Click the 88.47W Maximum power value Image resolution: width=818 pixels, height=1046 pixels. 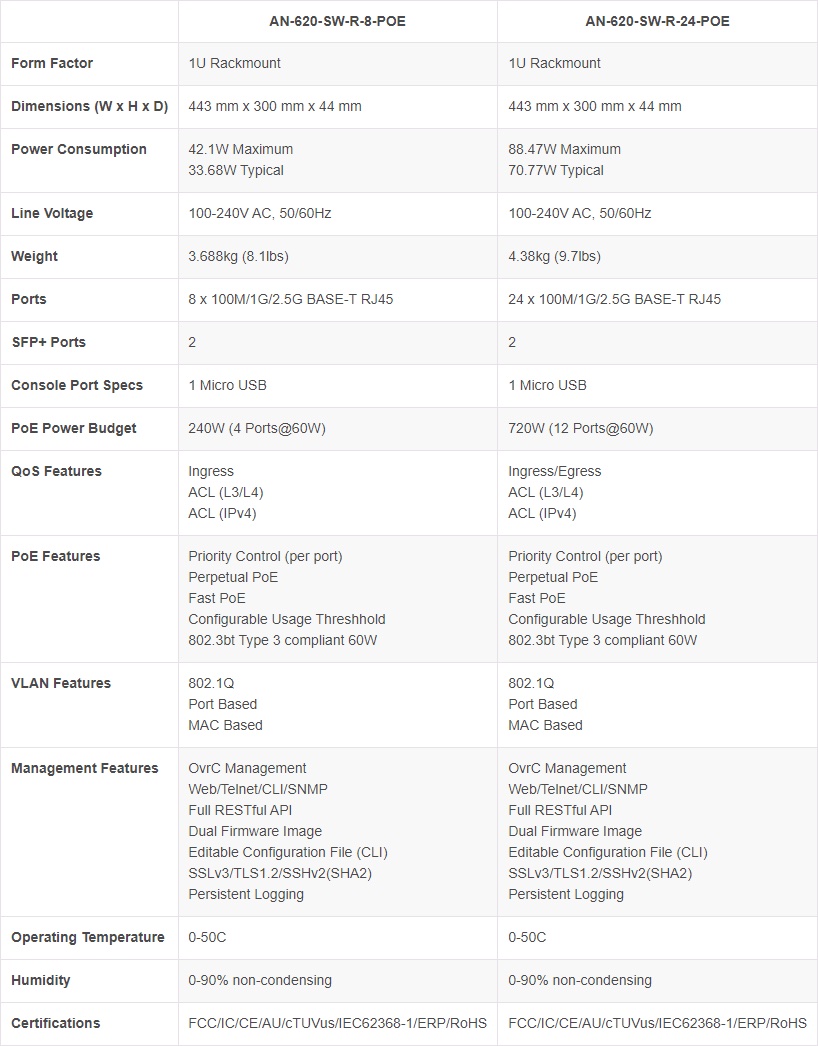(x=564, y=149)
